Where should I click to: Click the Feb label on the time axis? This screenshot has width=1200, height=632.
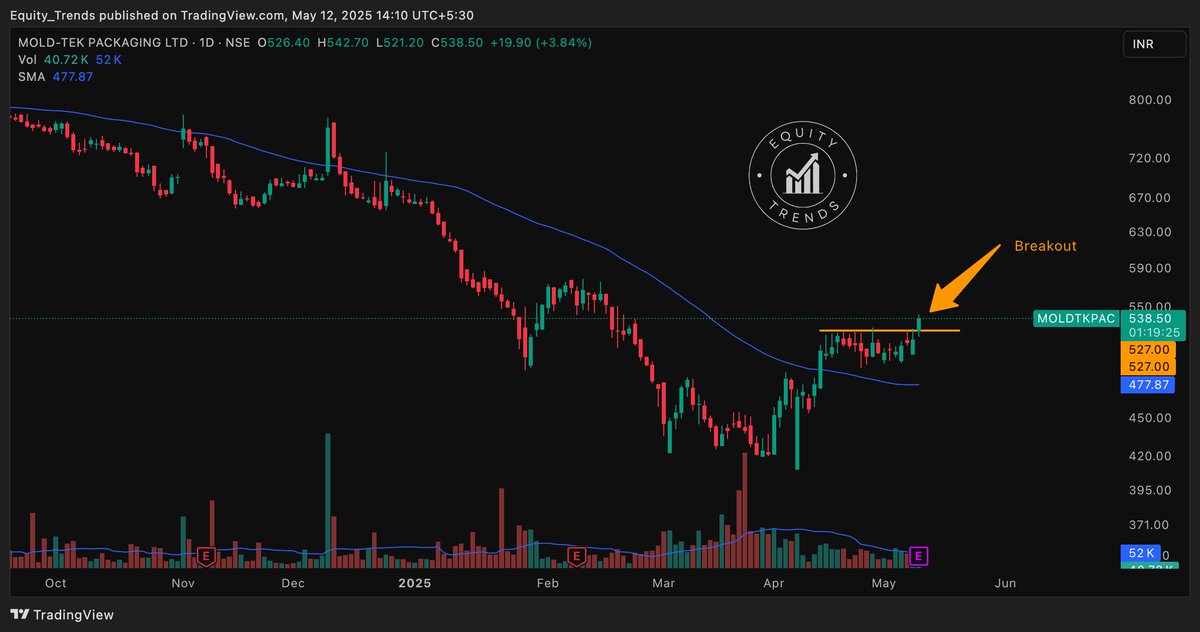(x=547, y=583)
